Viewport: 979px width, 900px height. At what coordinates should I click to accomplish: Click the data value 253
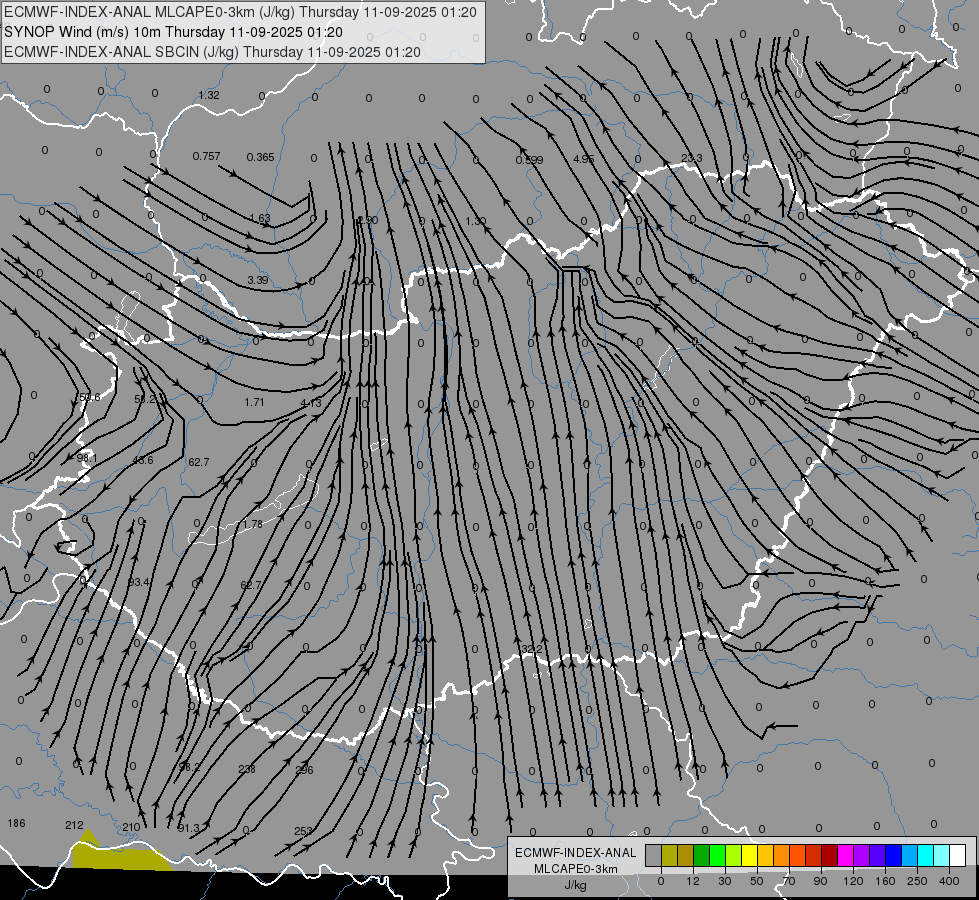(x=303, y=831)
